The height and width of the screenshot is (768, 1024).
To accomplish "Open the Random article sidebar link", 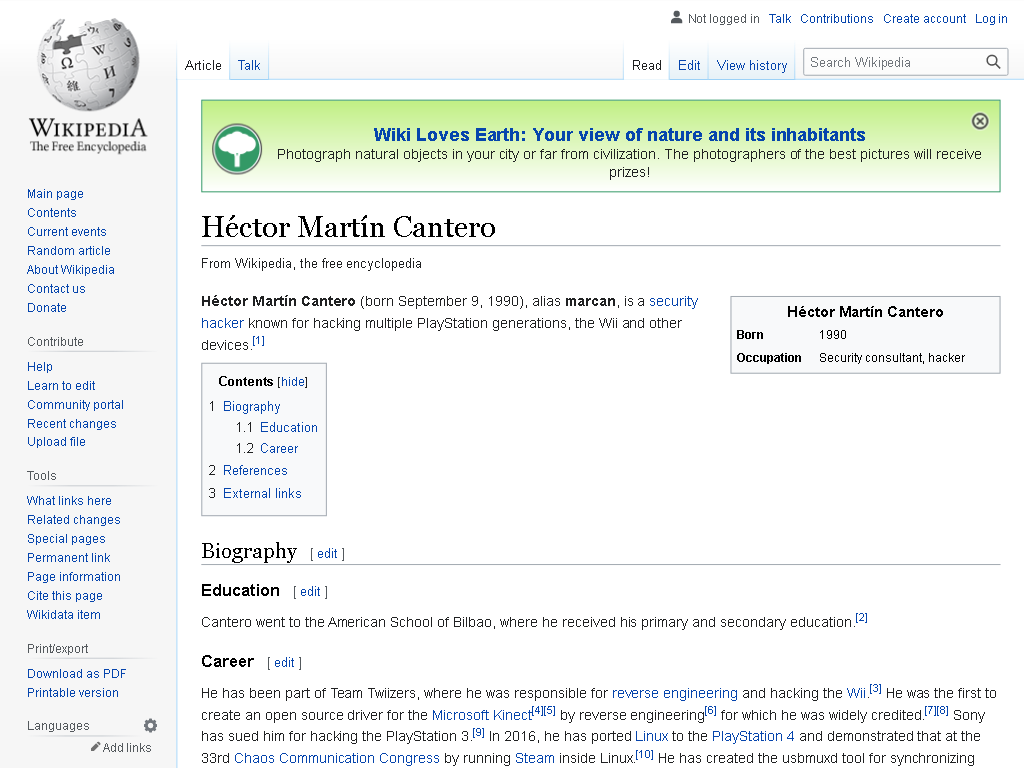I will [69, 251].
